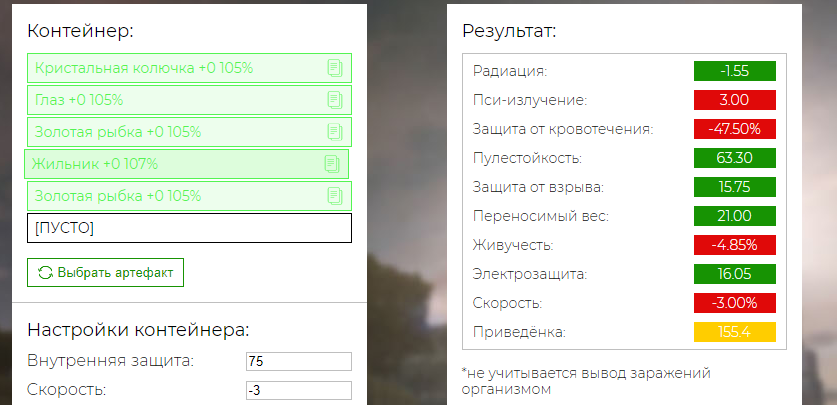The image size is (837, 405).
Task: Click the red Пси-излучение value 3.00
Action: click(x=735, y=100)
